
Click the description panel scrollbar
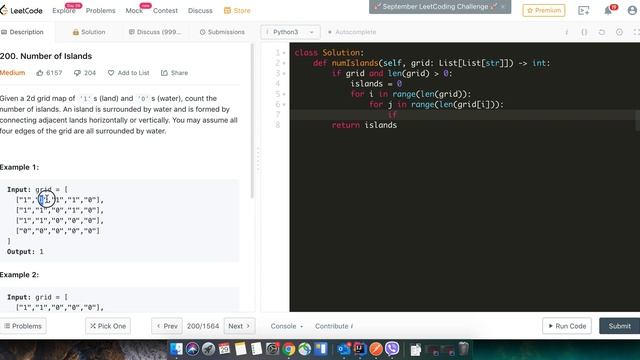pos(252,122)
